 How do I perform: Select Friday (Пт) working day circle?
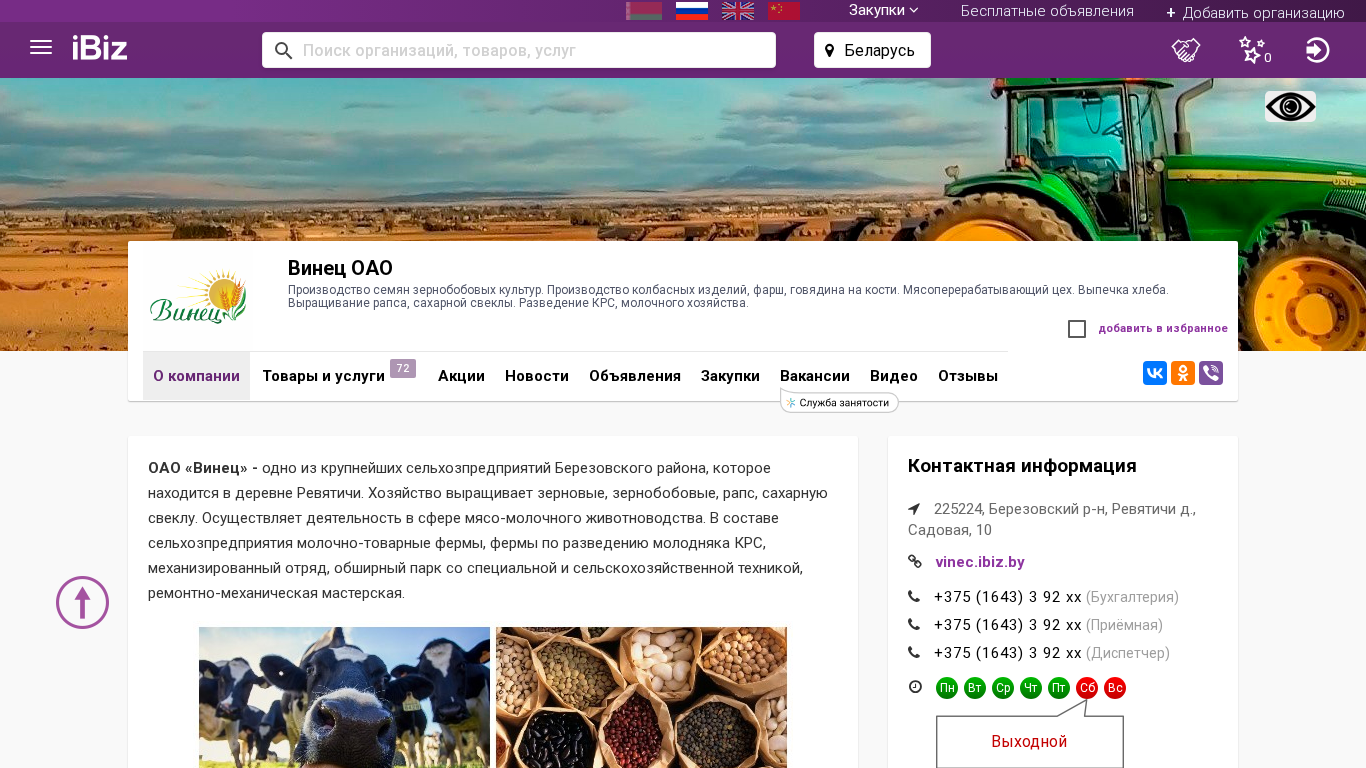1059,688
